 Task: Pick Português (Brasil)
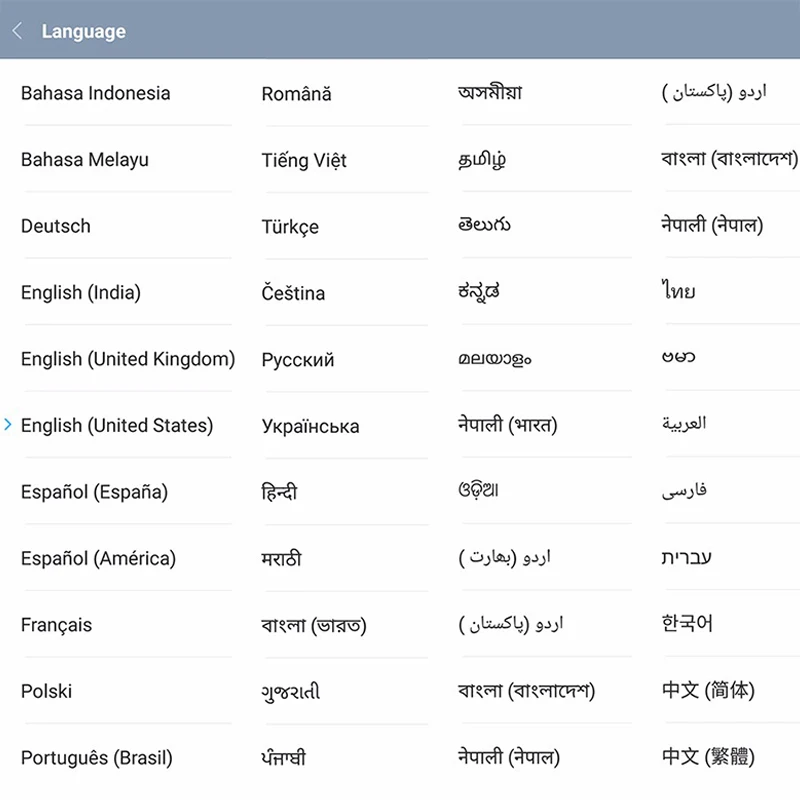(x=96, y=758)
